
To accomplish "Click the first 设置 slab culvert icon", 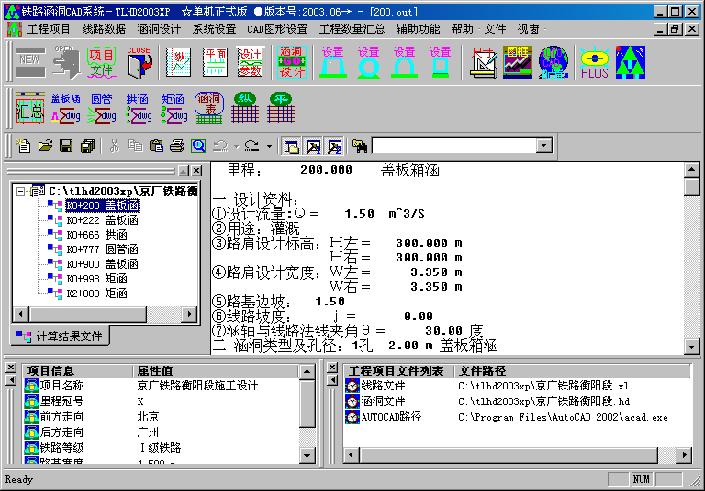I will coord(333,62).
